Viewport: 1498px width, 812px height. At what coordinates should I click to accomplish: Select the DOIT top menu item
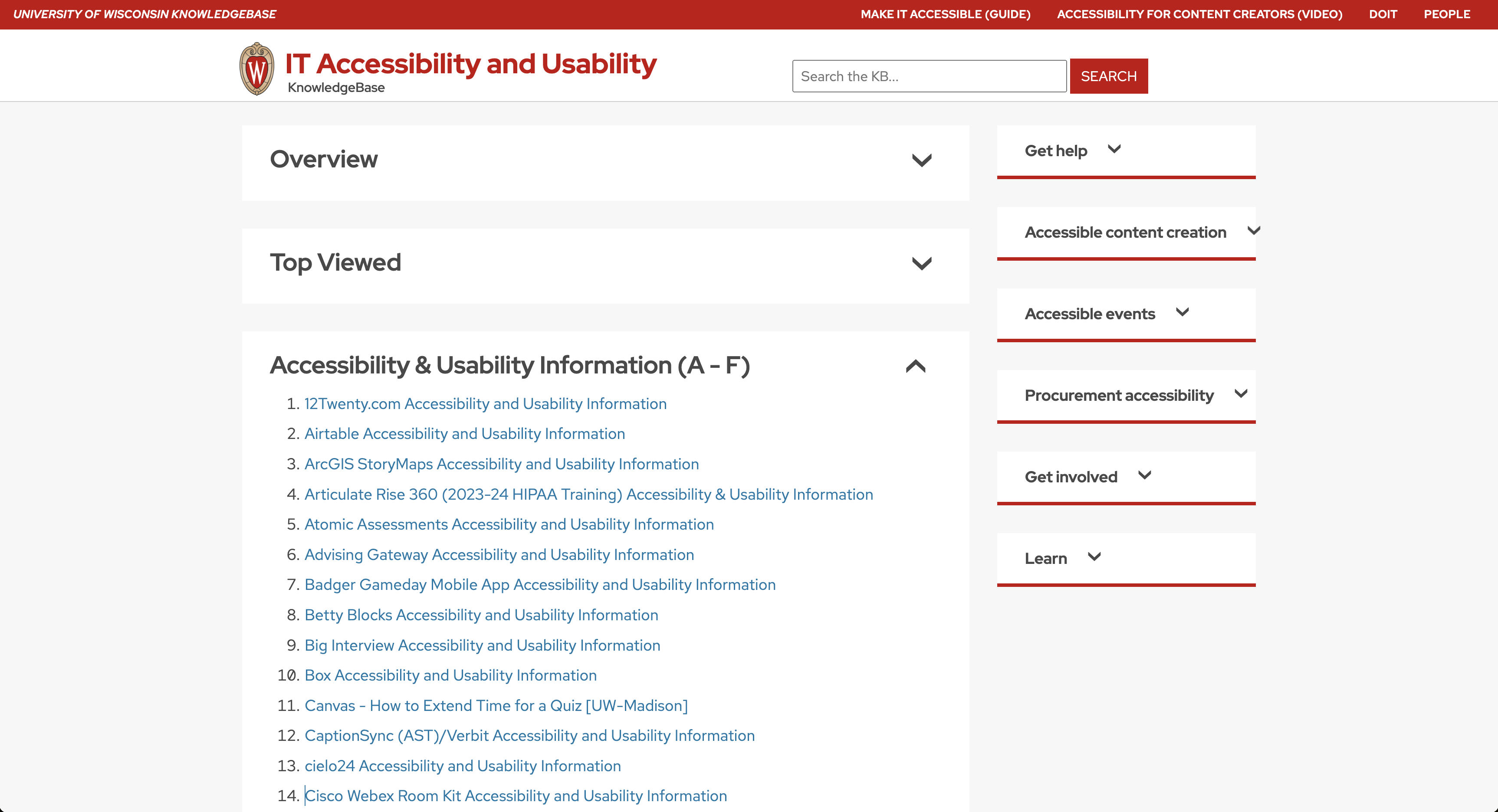(1382, 15)
